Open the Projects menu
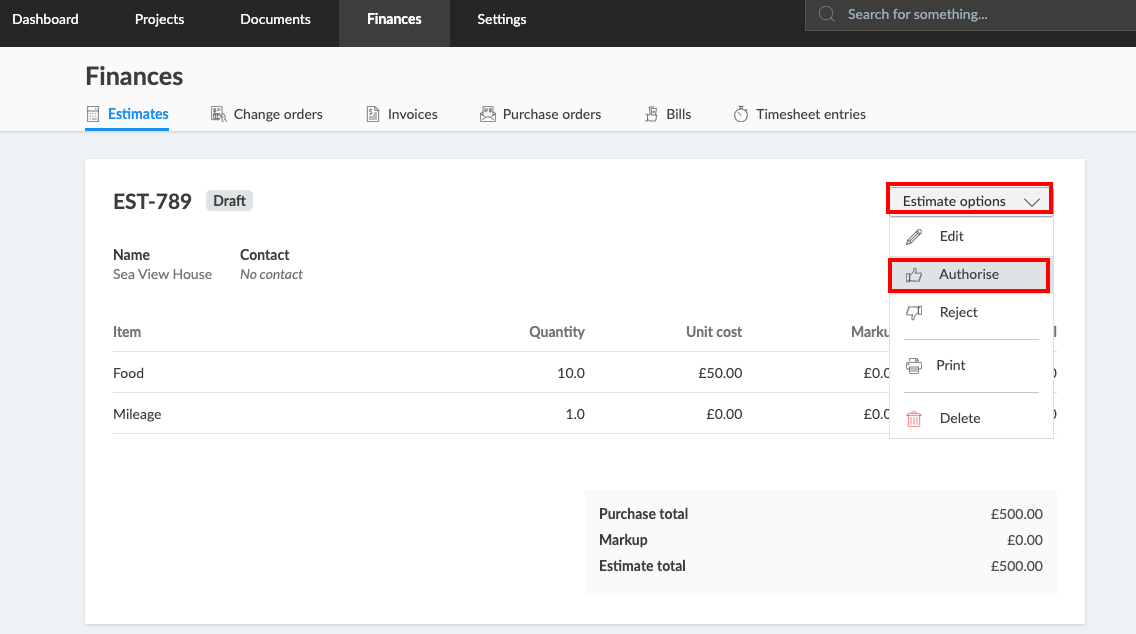Viewport: 1136px width, 634px height. coord(159,19)
